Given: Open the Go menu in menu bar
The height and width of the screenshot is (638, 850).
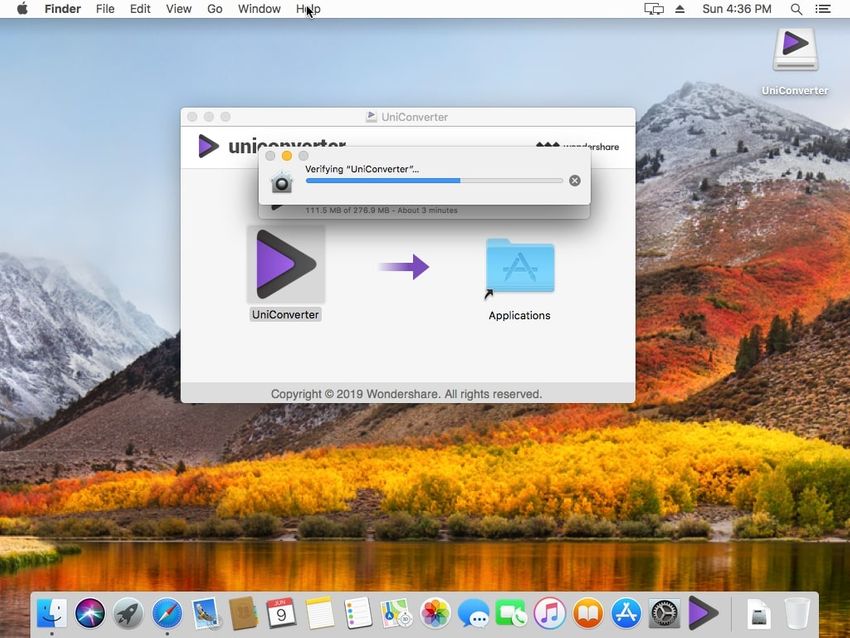Looking at the screenshot, I should [x=214, y=9].
